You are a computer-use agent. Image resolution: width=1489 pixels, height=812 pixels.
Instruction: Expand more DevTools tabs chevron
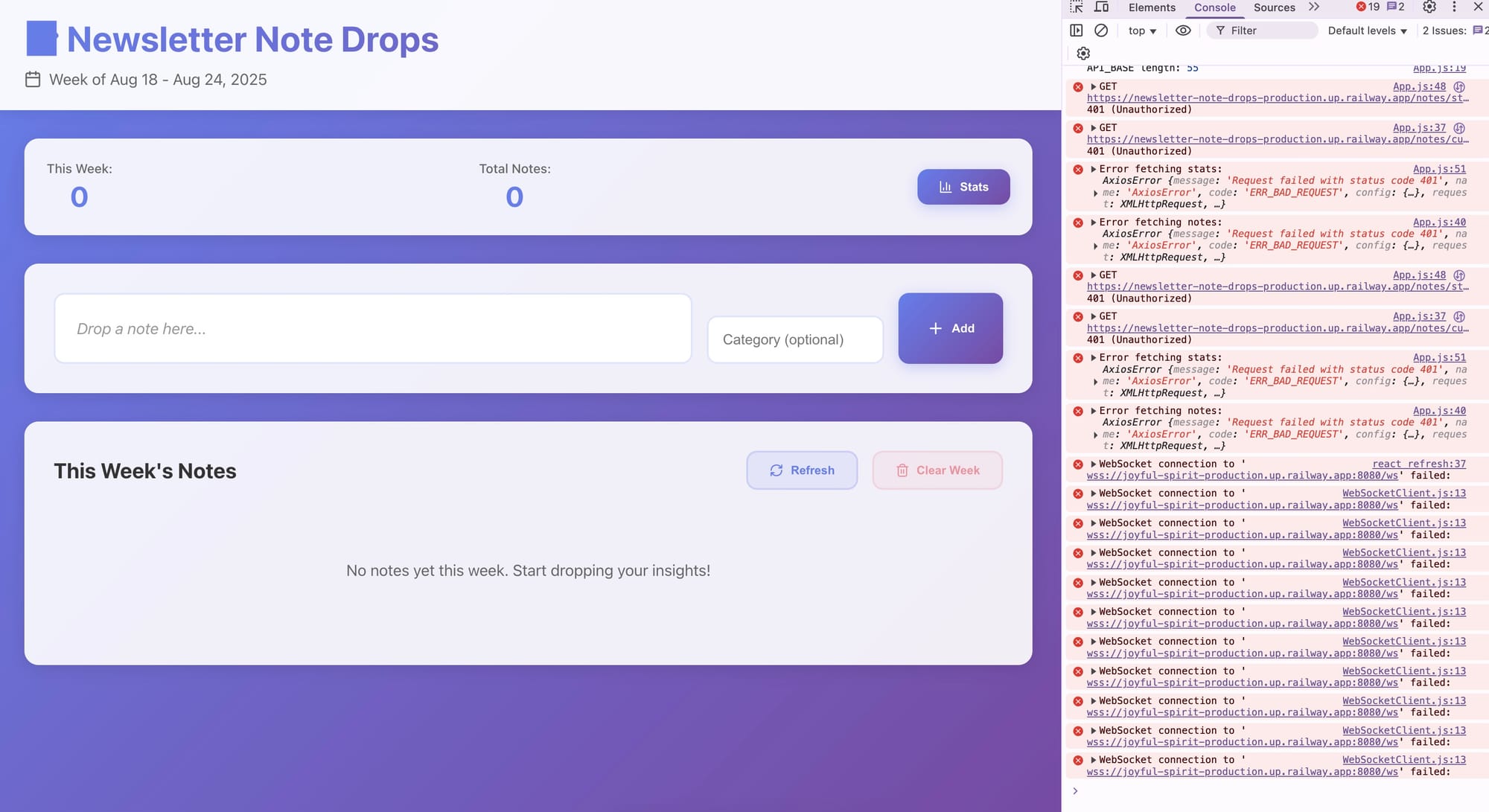[1314, 7]
